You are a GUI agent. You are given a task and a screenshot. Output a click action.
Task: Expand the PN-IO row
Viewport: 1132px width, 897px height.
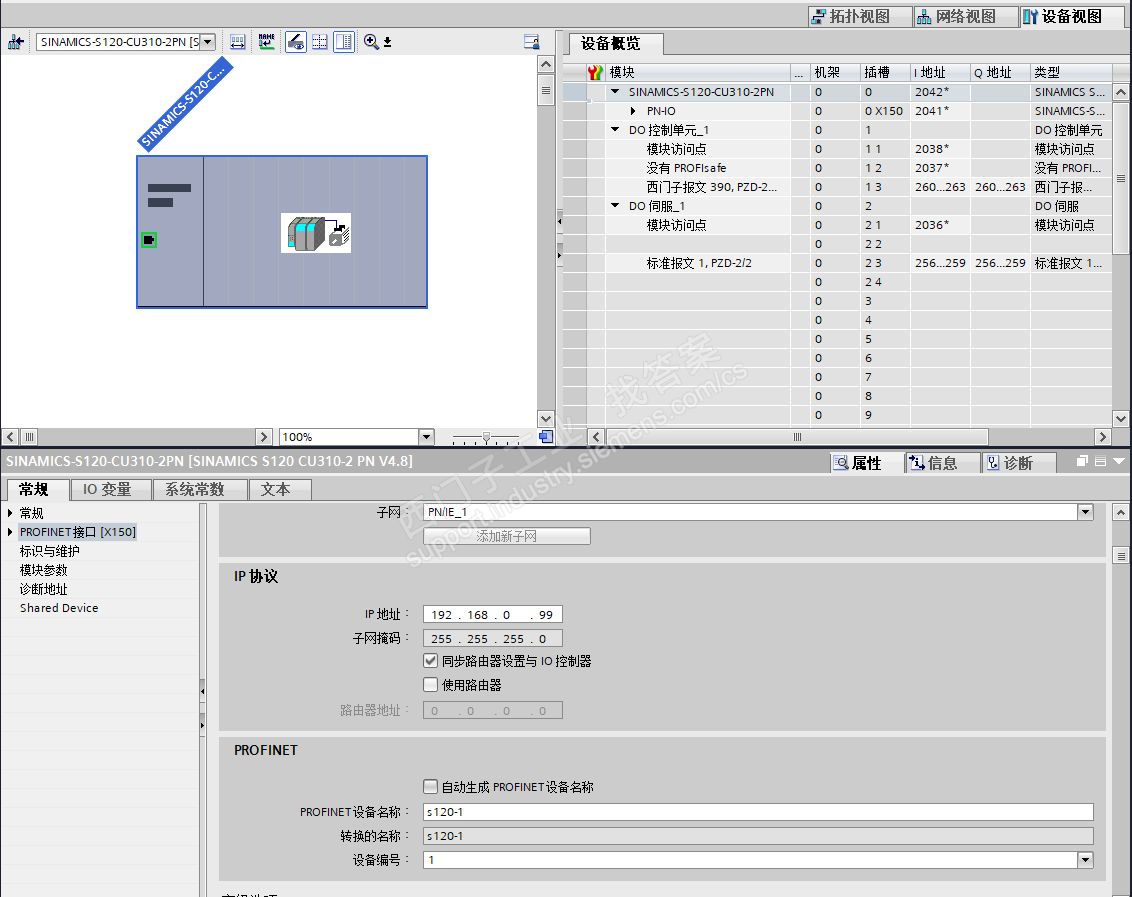pyautogui.click(x=633, y=111)
